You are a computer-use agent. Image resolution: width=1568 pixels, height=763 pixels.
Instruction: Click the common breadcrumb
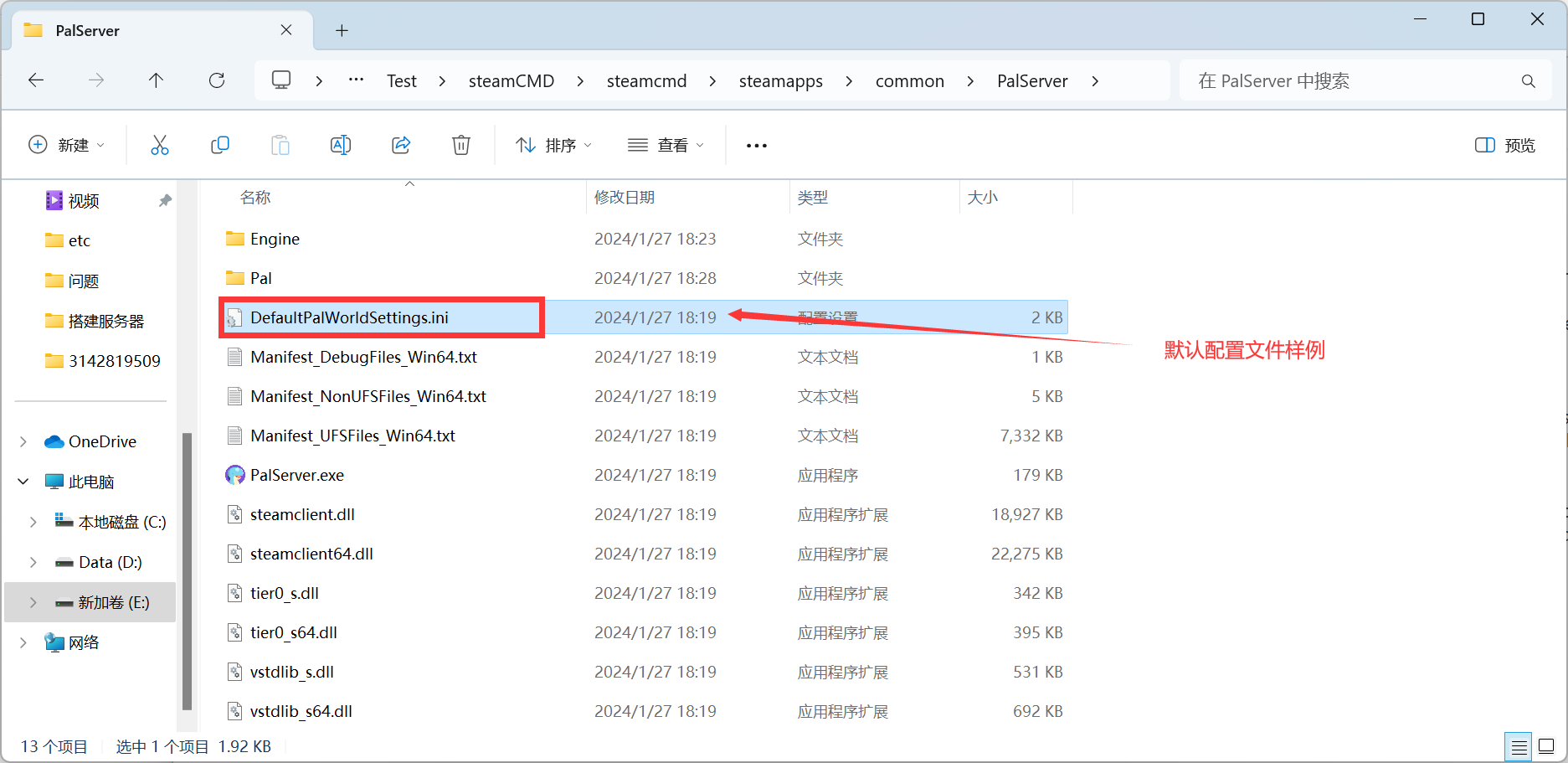click(x=910, y=81)
